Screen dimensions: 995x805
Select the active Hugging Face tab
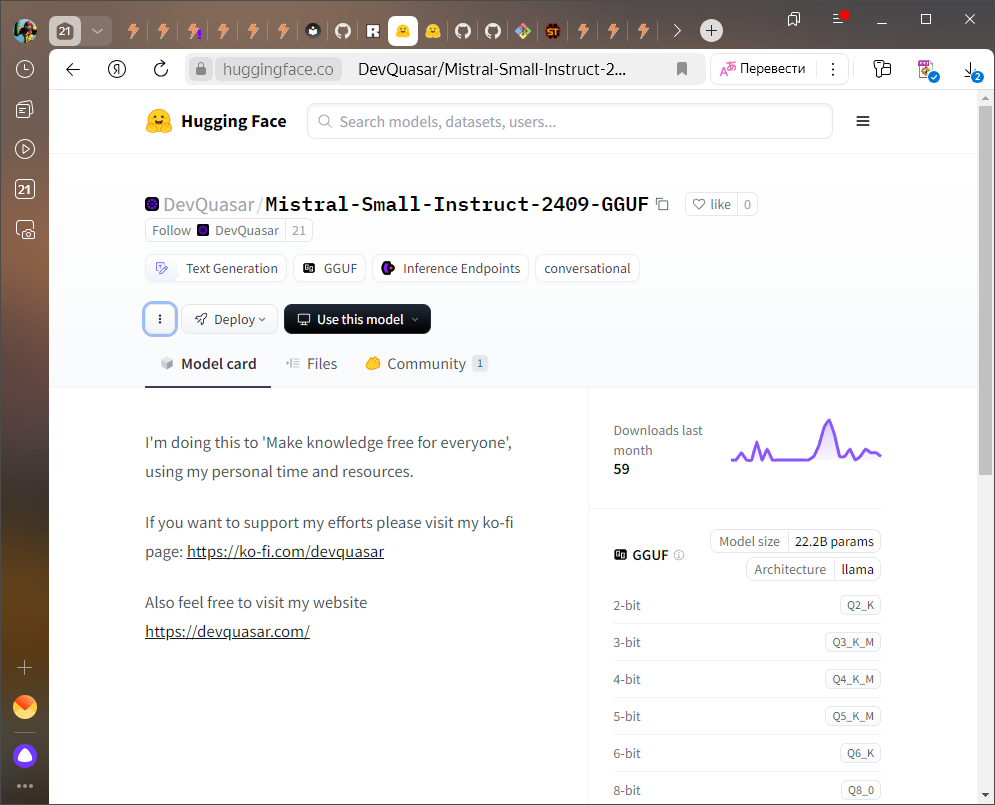tap(403, 30)
